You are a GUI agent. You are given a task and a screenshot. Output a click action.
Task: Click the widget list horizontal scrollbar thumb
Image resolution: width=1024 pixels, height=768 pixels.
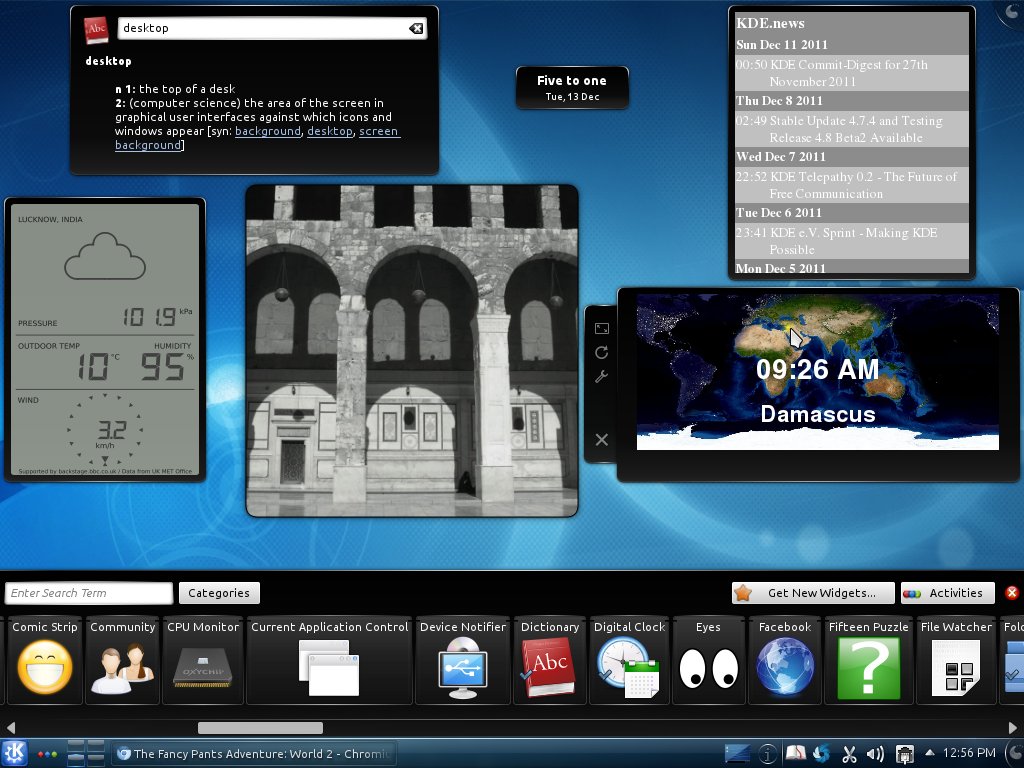(260, 728)
